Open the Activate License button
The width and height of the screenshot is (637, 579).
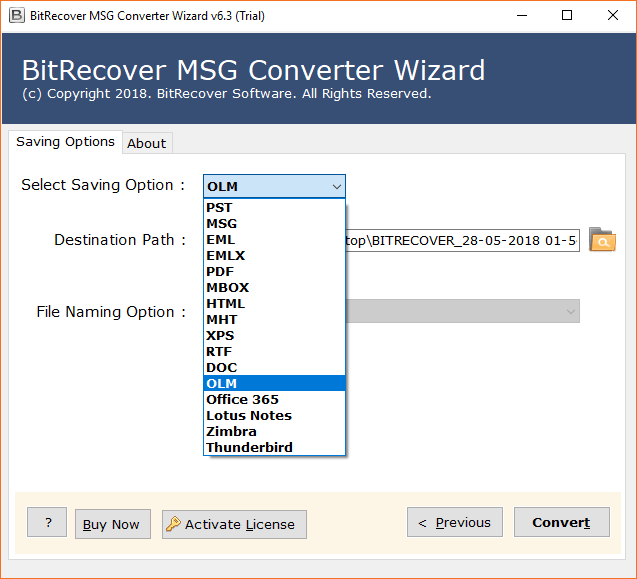pos(234,524)
